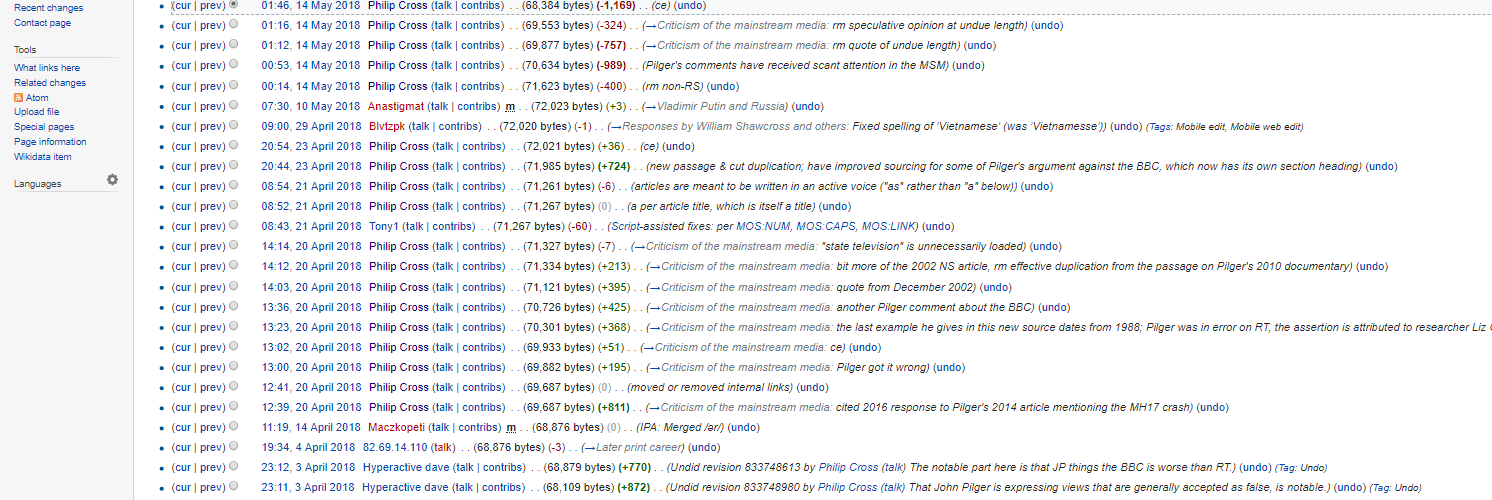This screenshot has width=1492, height=500.
Task: Open 'Page information' sidebar link
Action: pyautogui.click(x=50, y=142)
